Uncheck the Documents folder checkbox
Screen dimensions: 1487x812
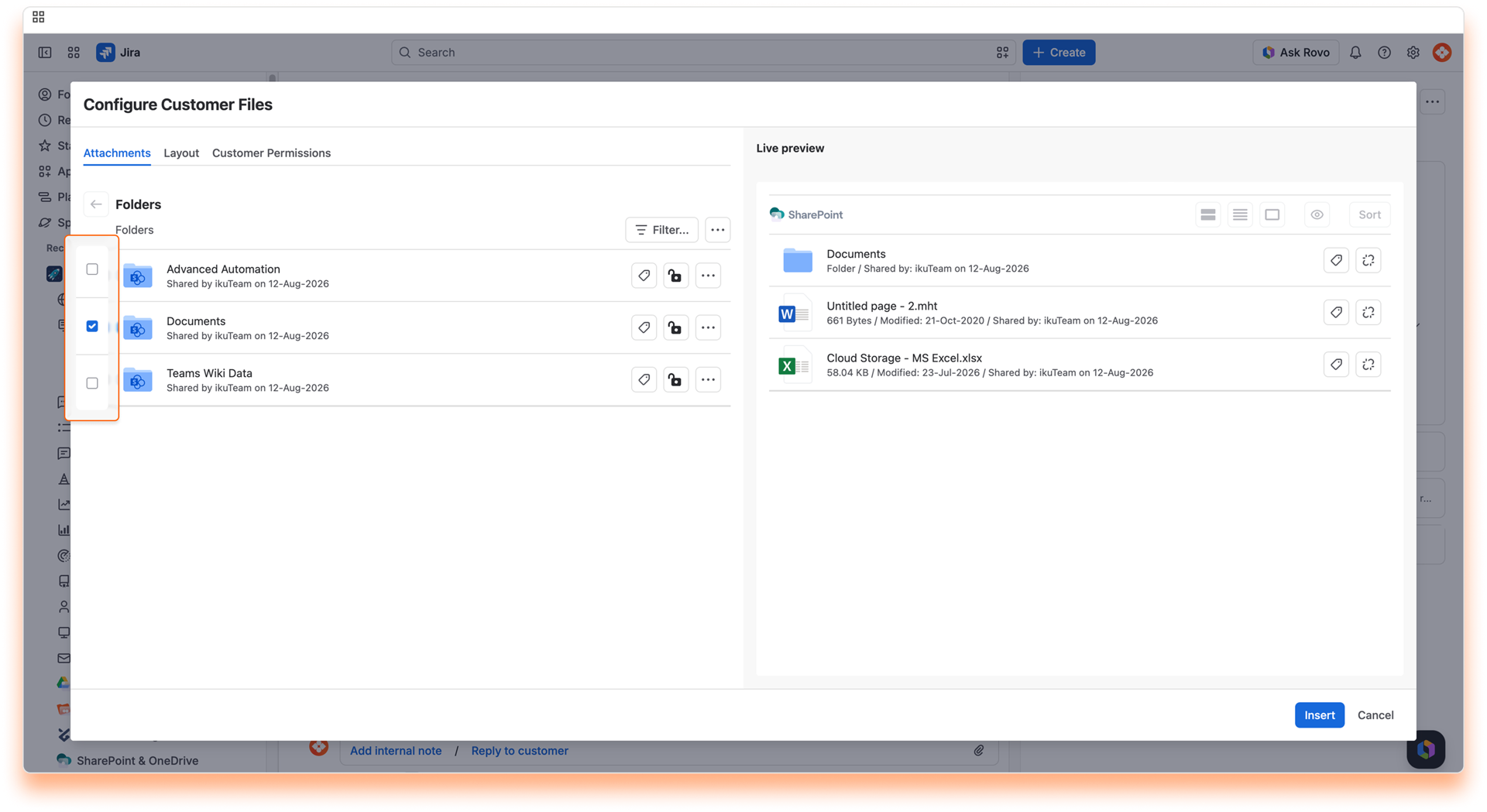[92, 326]
